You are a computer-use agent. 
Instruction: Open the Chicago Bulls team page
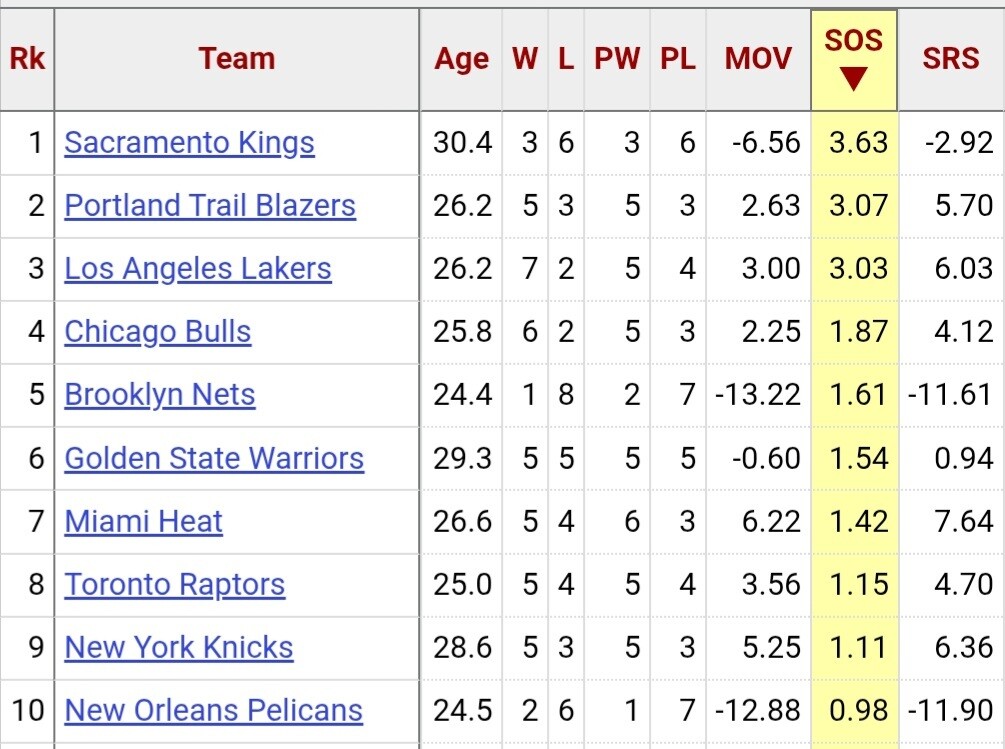(157, 332)
